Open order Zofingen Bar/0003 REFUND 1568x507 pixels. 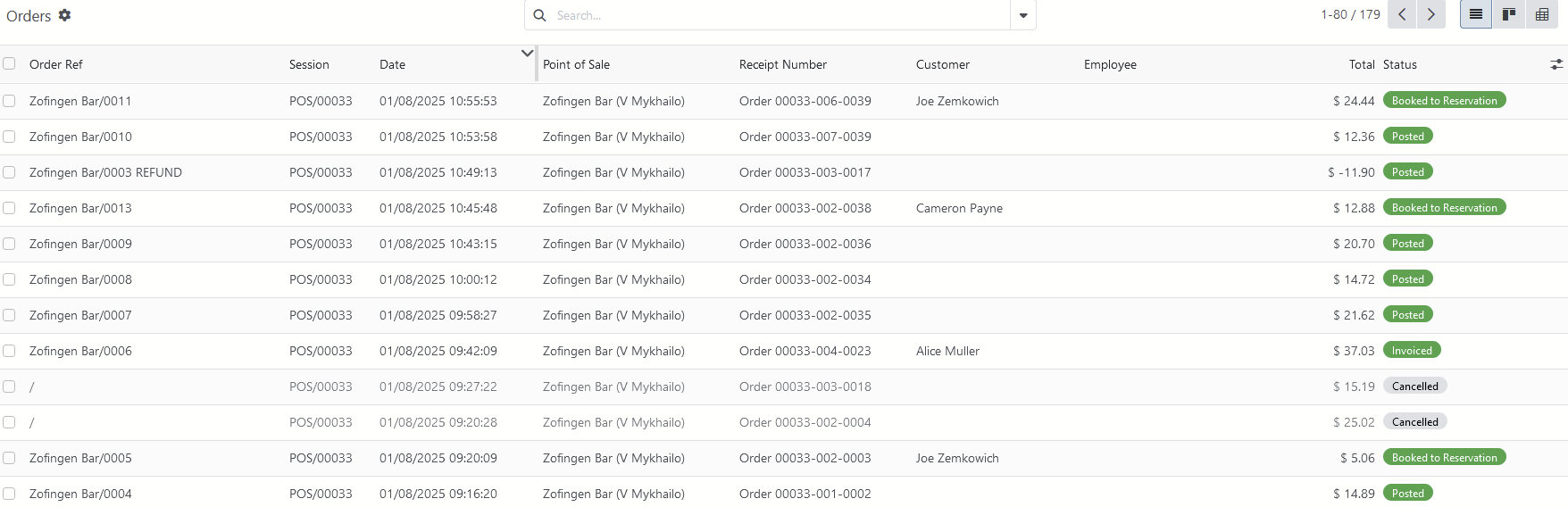(x=105, y=172)
